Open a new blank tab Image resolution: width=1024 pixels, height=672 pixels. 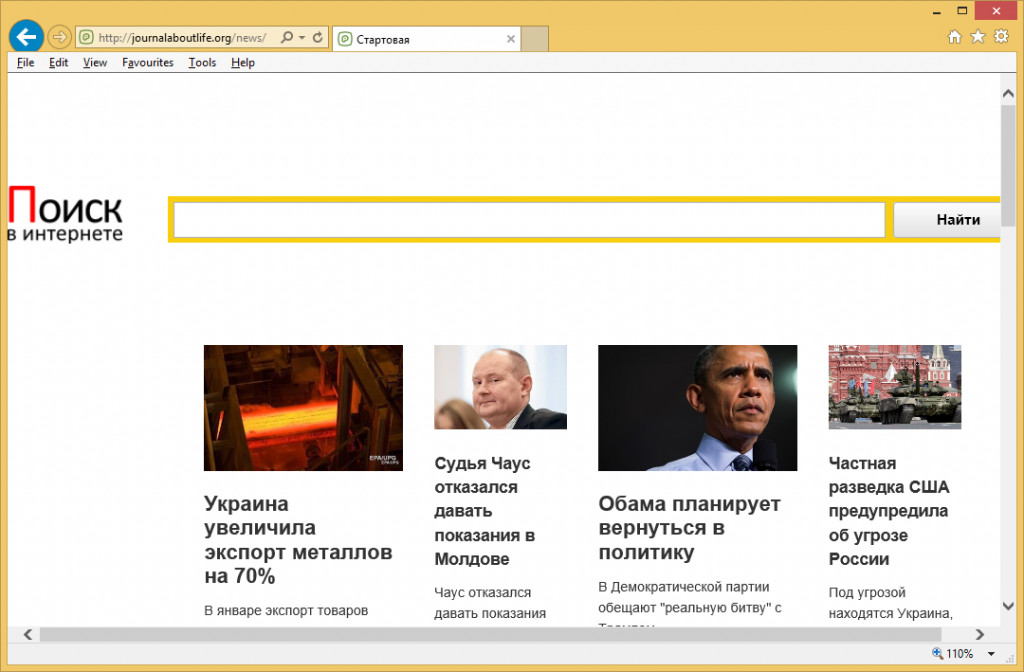[x=535, y=39]
